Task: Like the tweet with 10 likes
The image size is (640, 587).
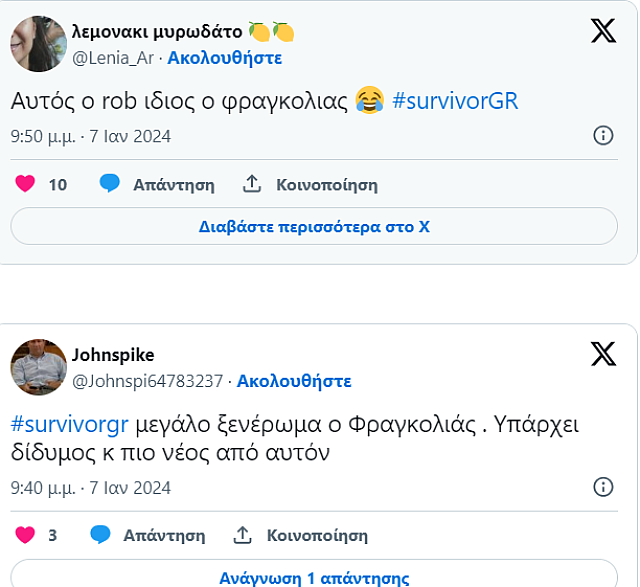Action: tap(26, 184)
